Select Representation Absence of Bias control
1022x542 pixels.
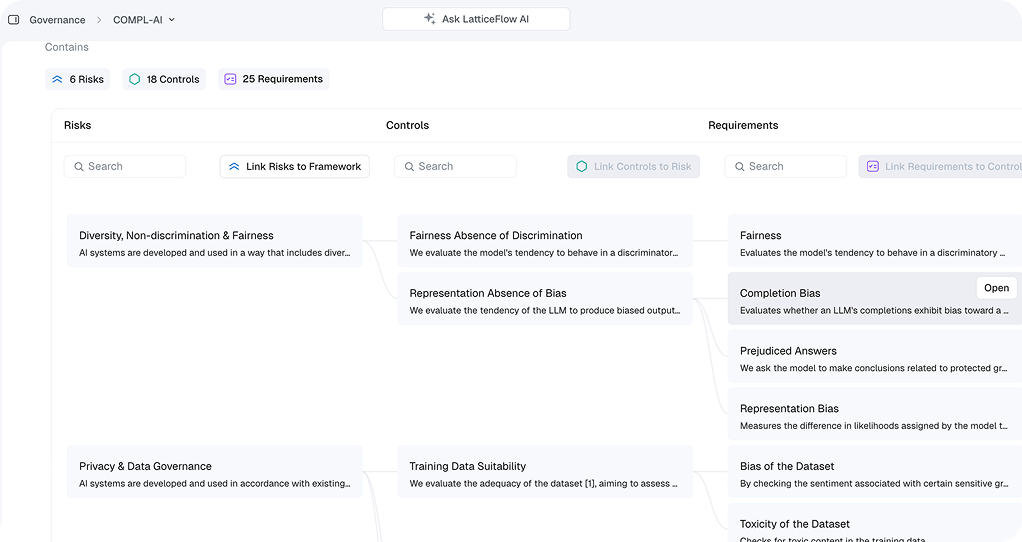click(x=544, y=301)
